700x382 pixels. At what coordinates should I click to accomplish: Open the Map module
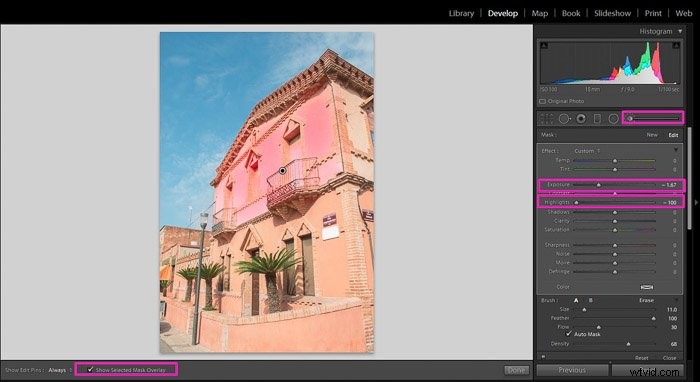pyautogui.click(x=540, y=13)
